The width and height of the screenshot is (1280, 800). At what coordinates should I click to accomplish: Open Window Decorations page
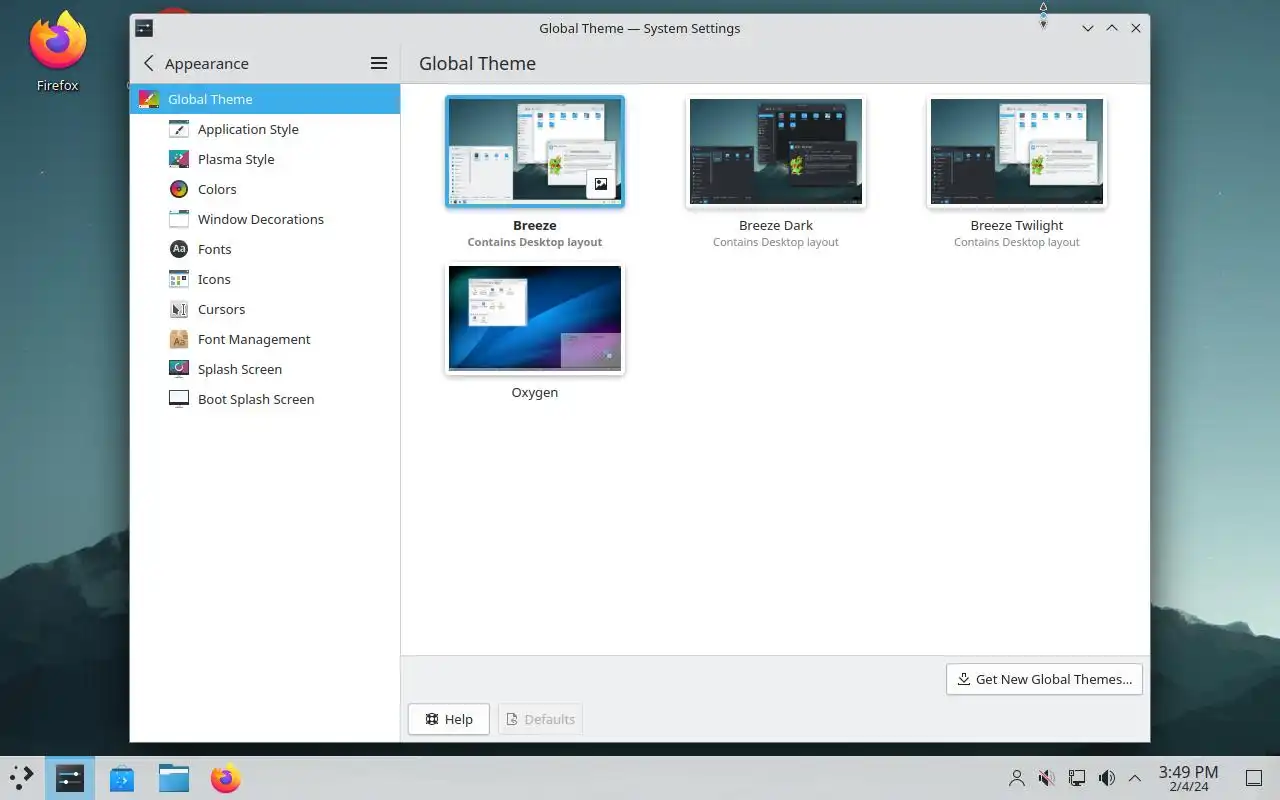tap(265, 219)
